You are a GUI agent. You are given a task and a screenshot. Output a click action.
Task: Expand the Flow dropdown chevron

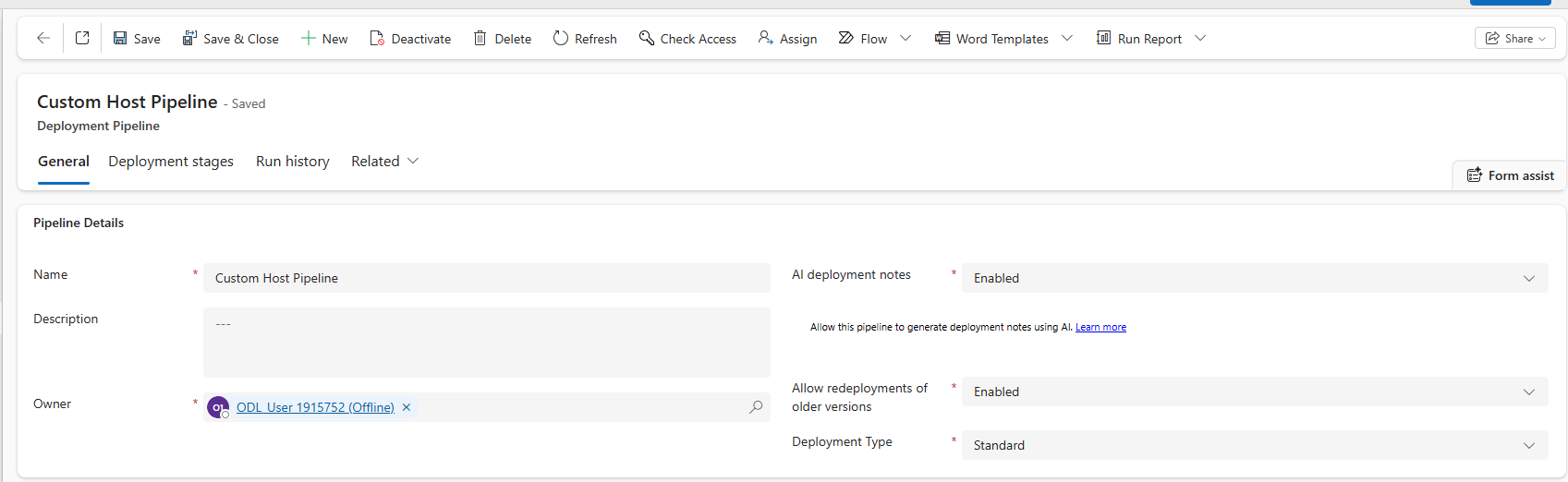pyautogui.click(x=906, y=38)
